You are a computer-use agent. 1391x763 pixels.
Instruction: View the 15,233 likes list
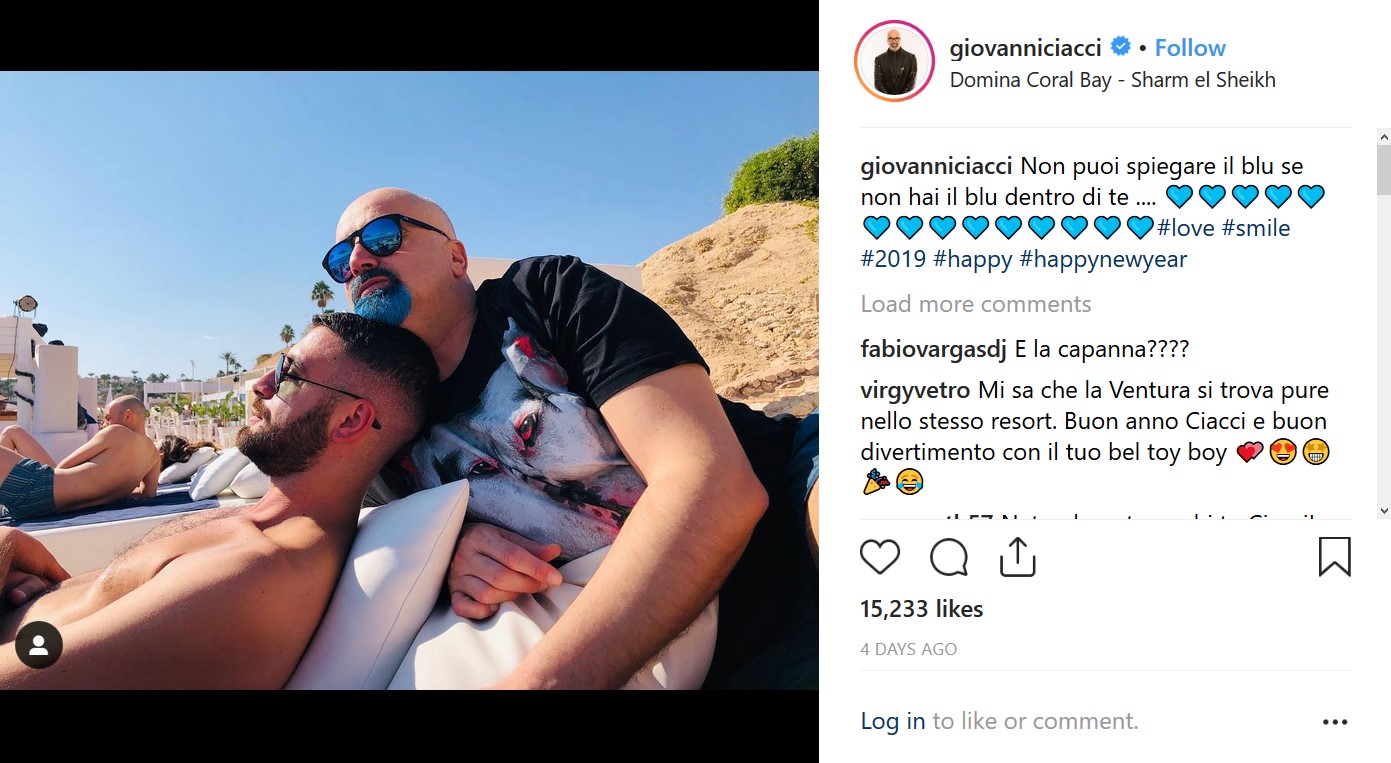[x=921, y=609]
